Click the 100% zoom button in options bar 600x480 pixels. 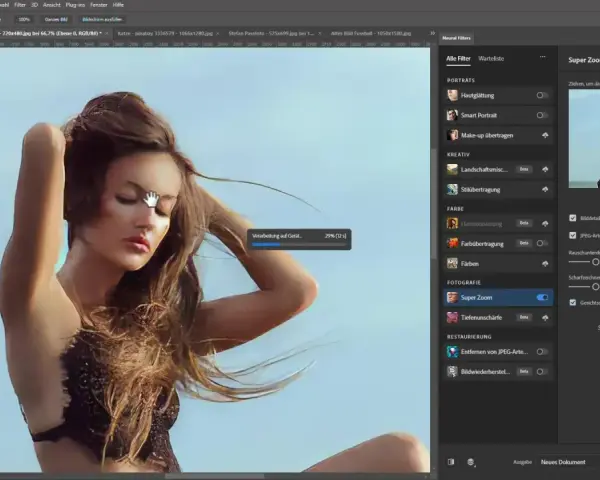[24, 19]
